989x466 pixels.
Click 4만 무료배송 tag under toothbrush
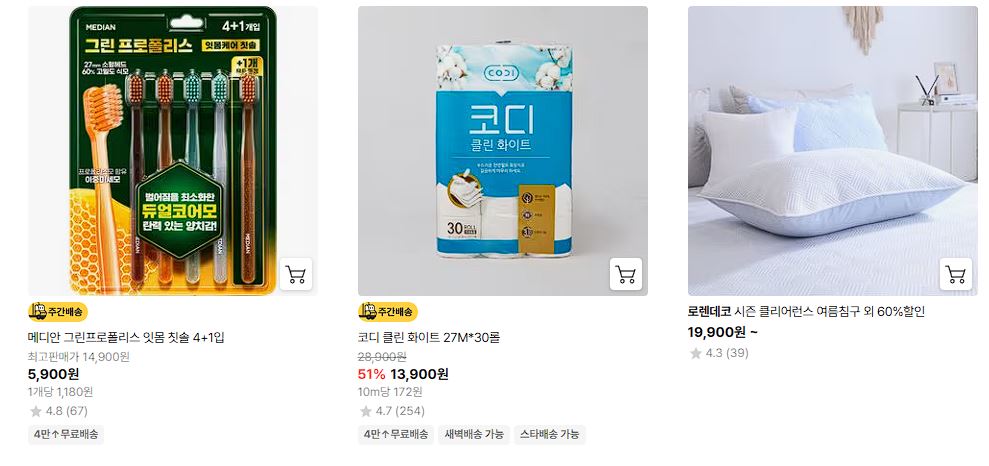click(66, 434)
